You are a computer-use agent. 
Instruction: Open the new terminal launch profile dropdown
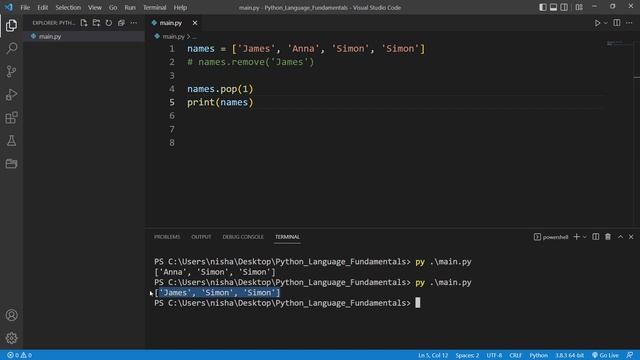tap(584, 237)
